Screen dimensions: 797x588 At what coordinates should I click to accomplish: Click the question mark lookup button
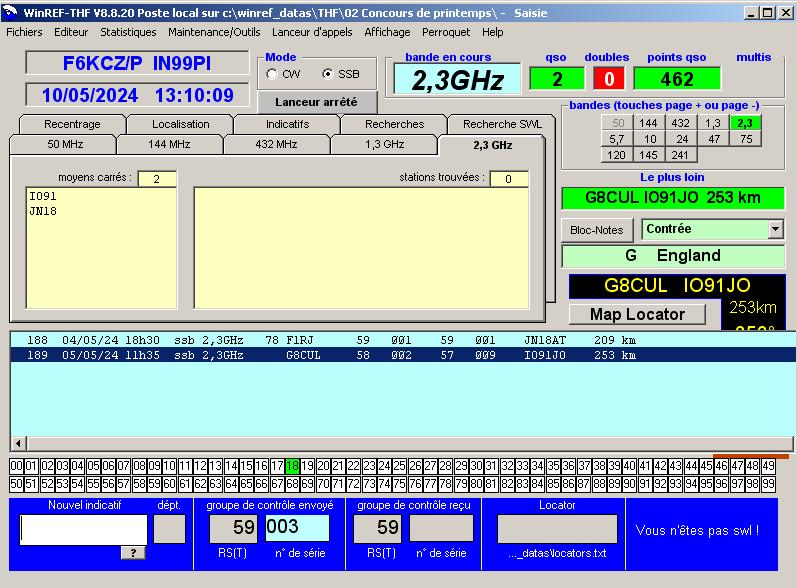133,552
